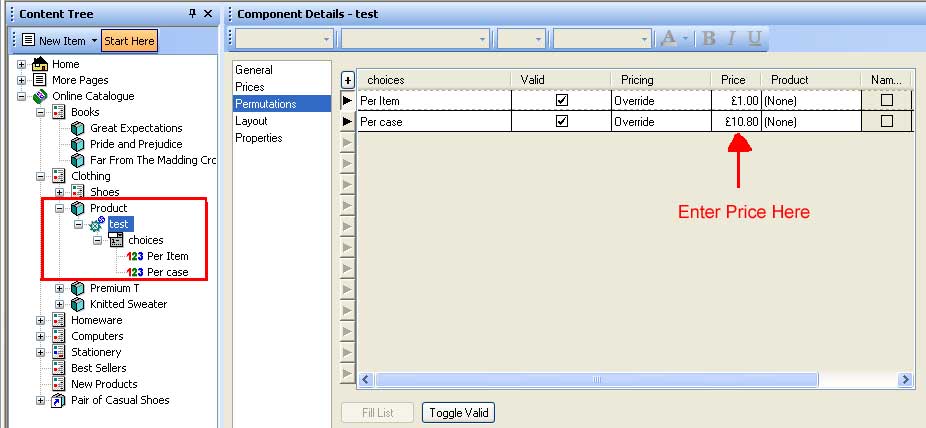Collapse the Online Catalogue tree node
The image size is (926, 428).
pyautogui.click(x=22, y=96)
